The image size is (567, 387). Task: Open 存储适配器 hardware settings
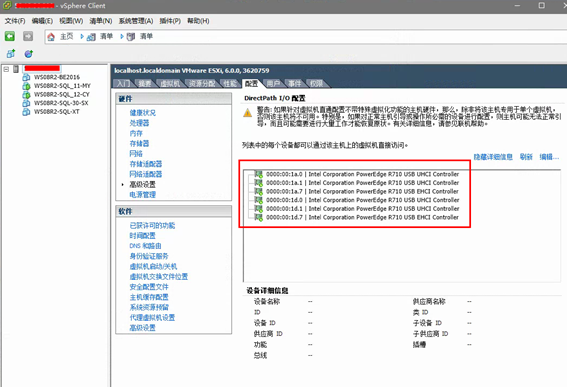(146, 164)
